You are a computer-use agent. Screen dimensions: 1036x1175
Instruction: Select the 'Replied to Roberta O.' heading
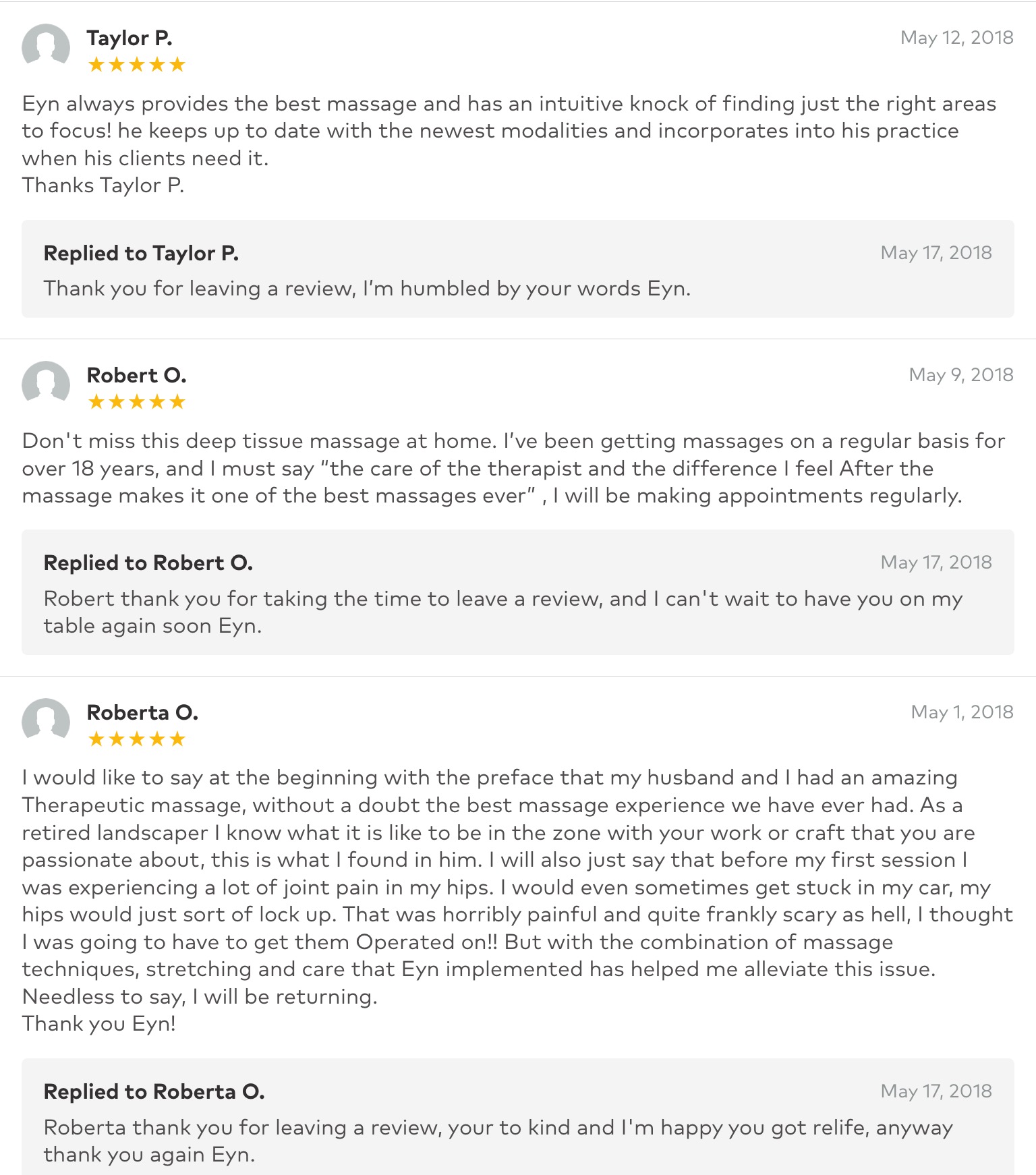(x=154, y=1092)
